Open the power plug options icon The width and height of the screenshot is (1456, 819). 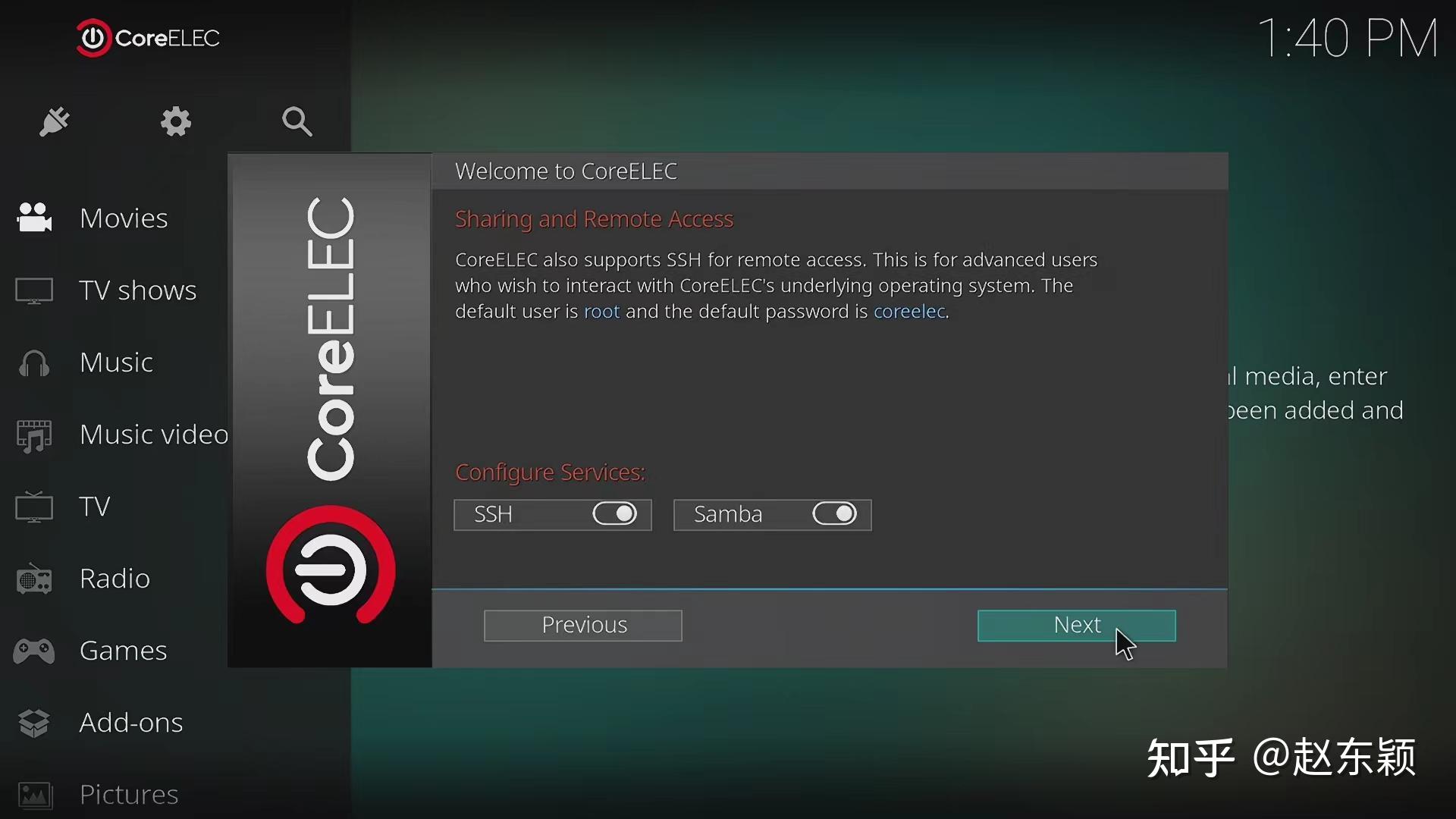click(x=55, y=121)
